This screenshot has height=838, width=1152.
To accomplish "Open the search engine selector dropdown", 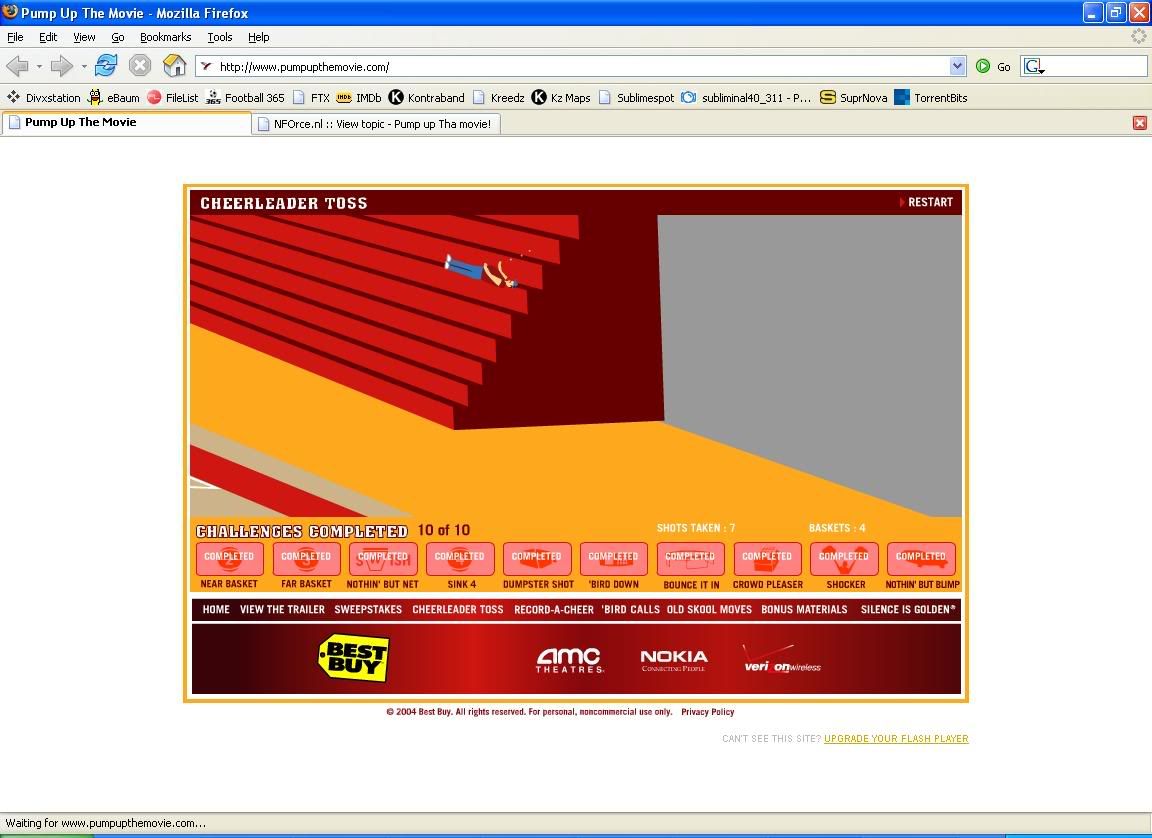I will click(1034, 67).
